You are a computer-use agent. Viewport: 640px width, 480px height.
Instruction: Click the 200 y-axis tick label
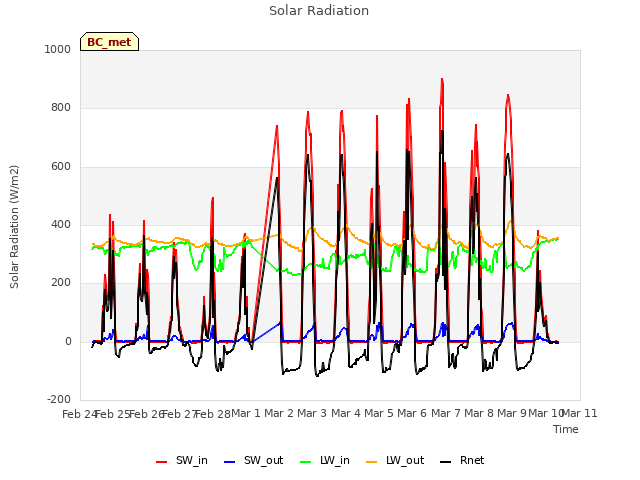(61, 282)
